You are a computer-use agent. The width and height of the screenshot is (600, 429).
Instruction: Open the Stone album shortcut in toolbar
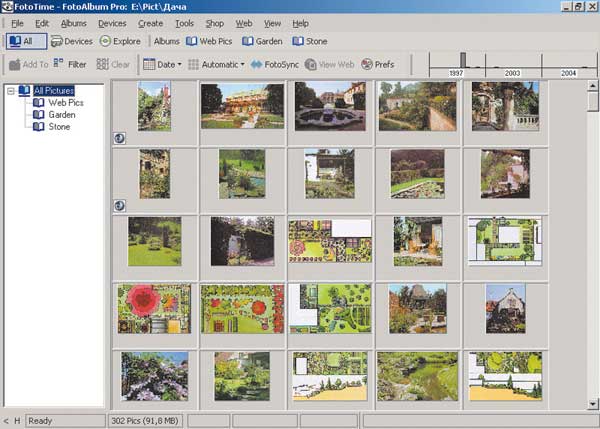coord(310,41)
